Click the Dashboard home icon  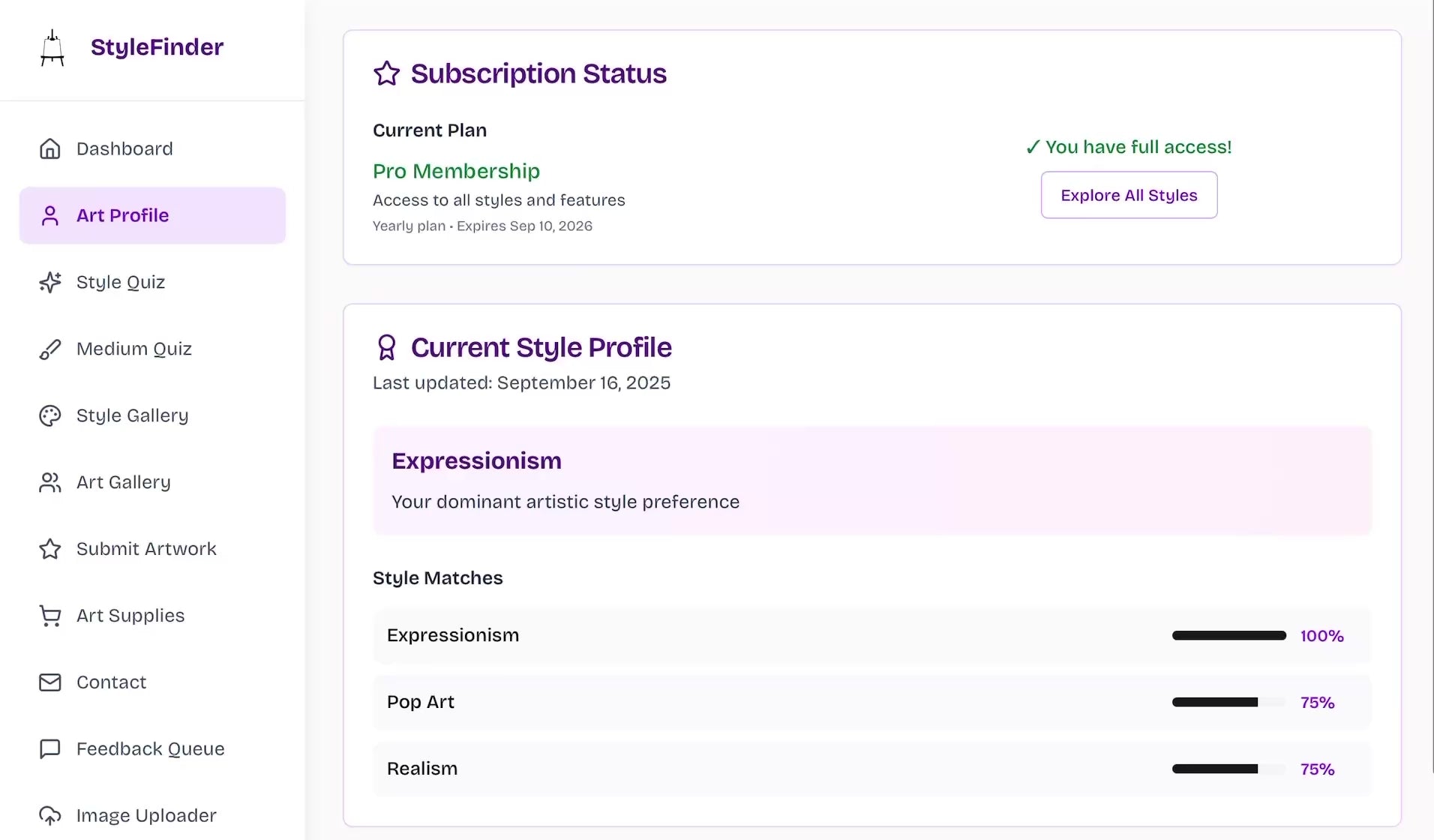pos(50,148)
